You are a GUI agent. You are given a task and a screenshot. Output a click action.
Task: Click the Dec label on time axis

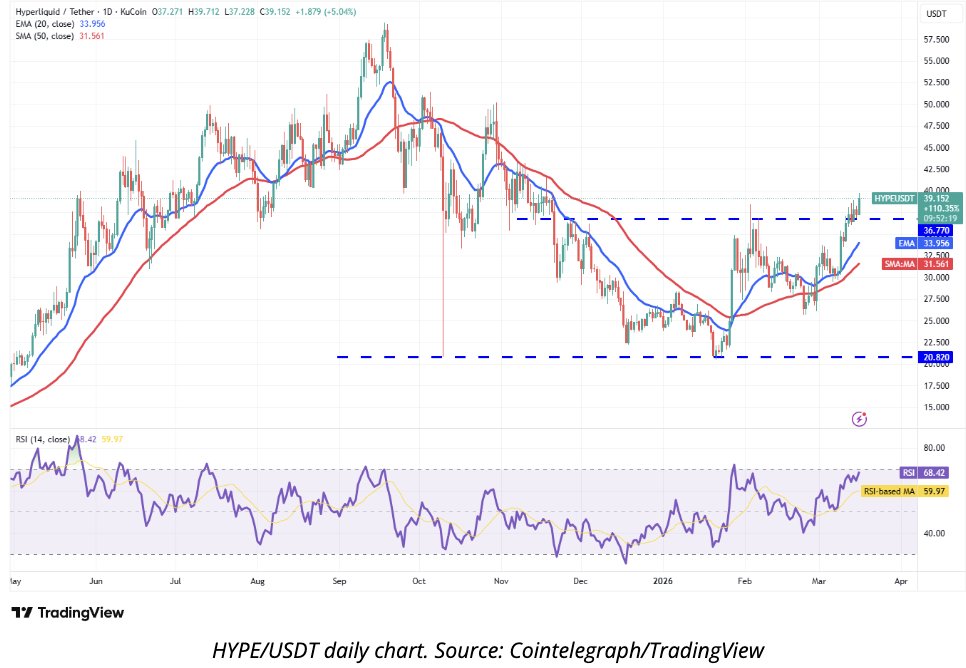[x=580, y=581]
